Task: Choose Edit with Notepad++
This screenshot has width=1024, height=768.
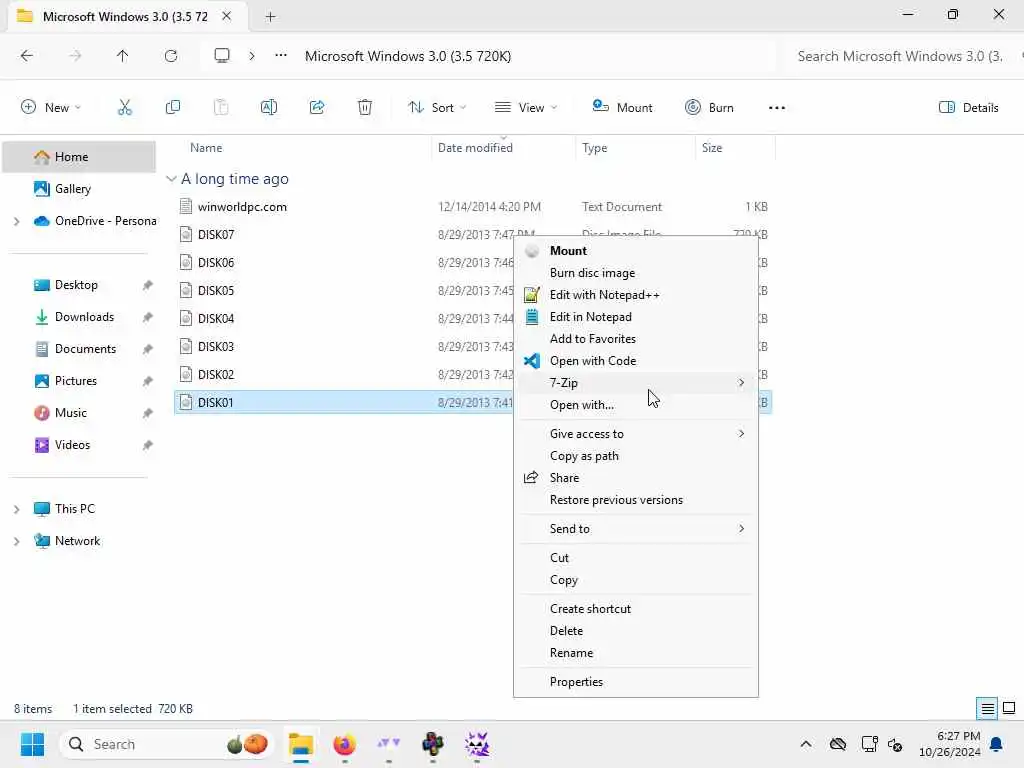Action: [635, 295]
